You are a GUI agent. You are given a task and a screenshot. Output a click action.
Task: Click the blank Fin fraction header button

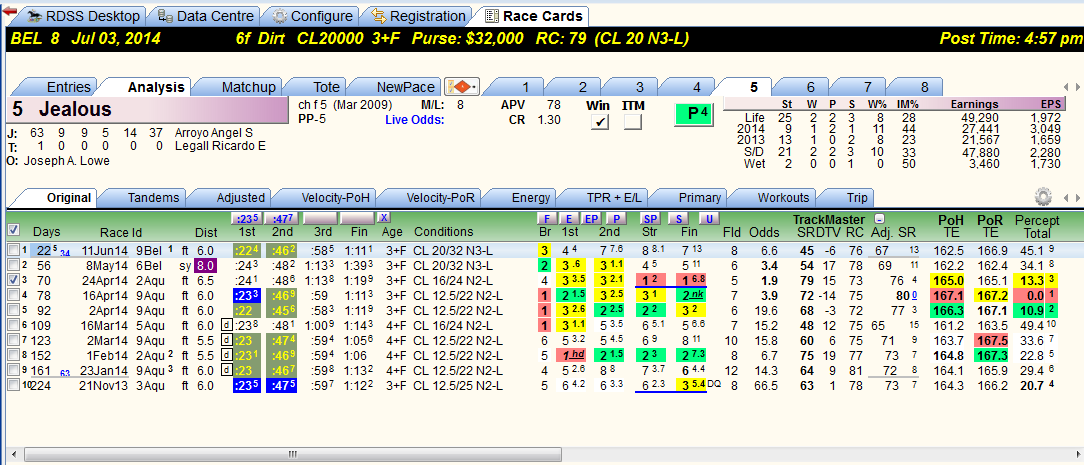(x=356, y=218)
